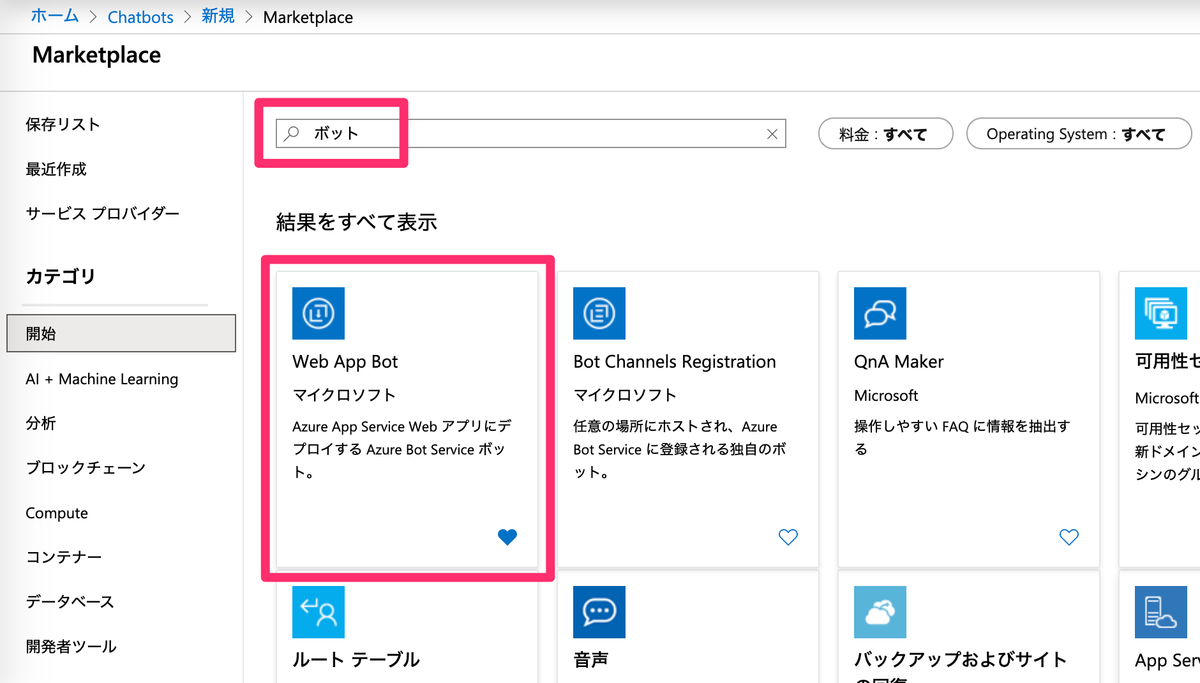This screenshot has height=683, width=1200.
Task: Go to Chatbots in the breadcrumb
Action: (140, 17)
